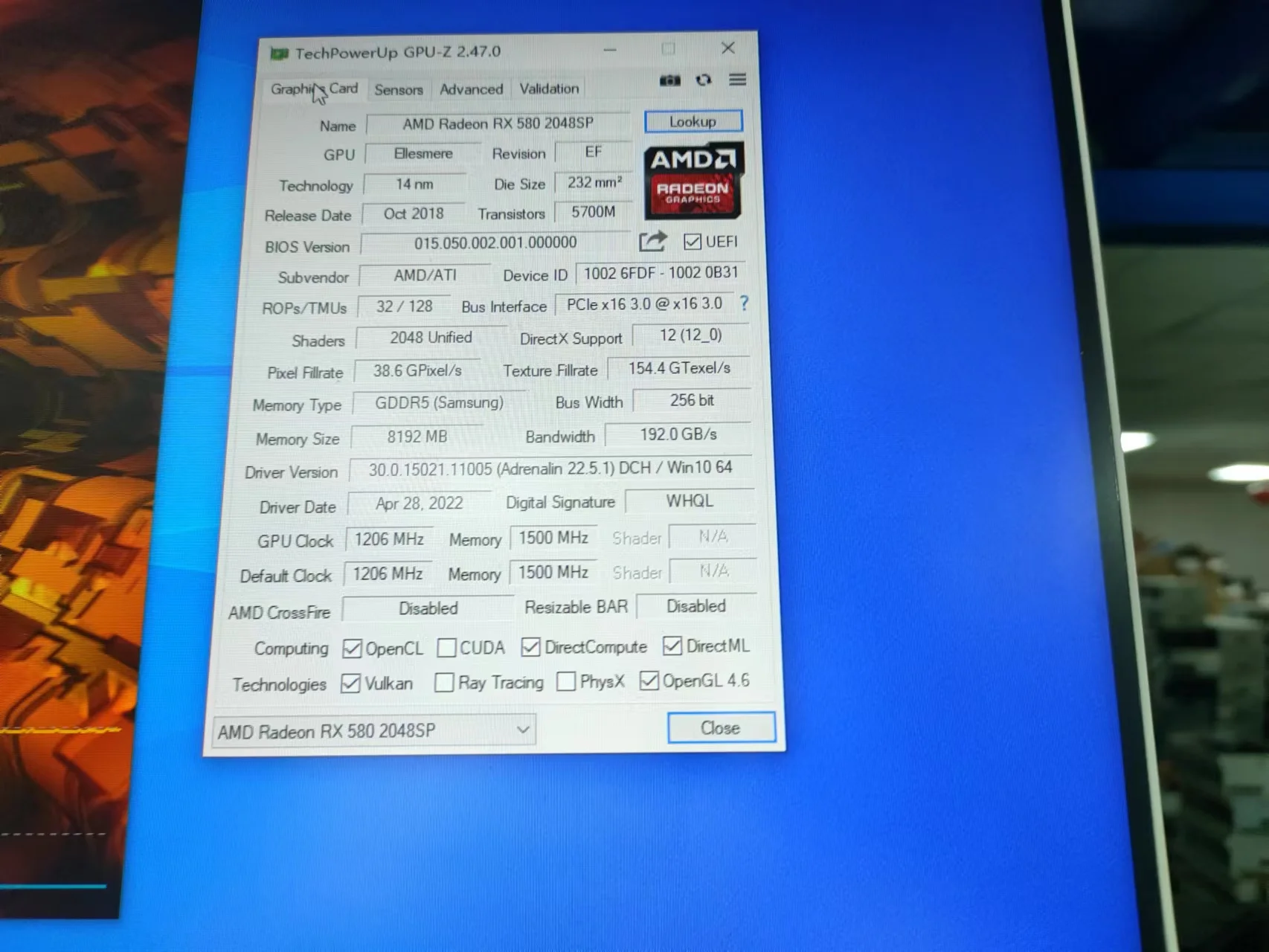Toggle the DirectML checkbox

pyautogui.click(x=672, y=646)
